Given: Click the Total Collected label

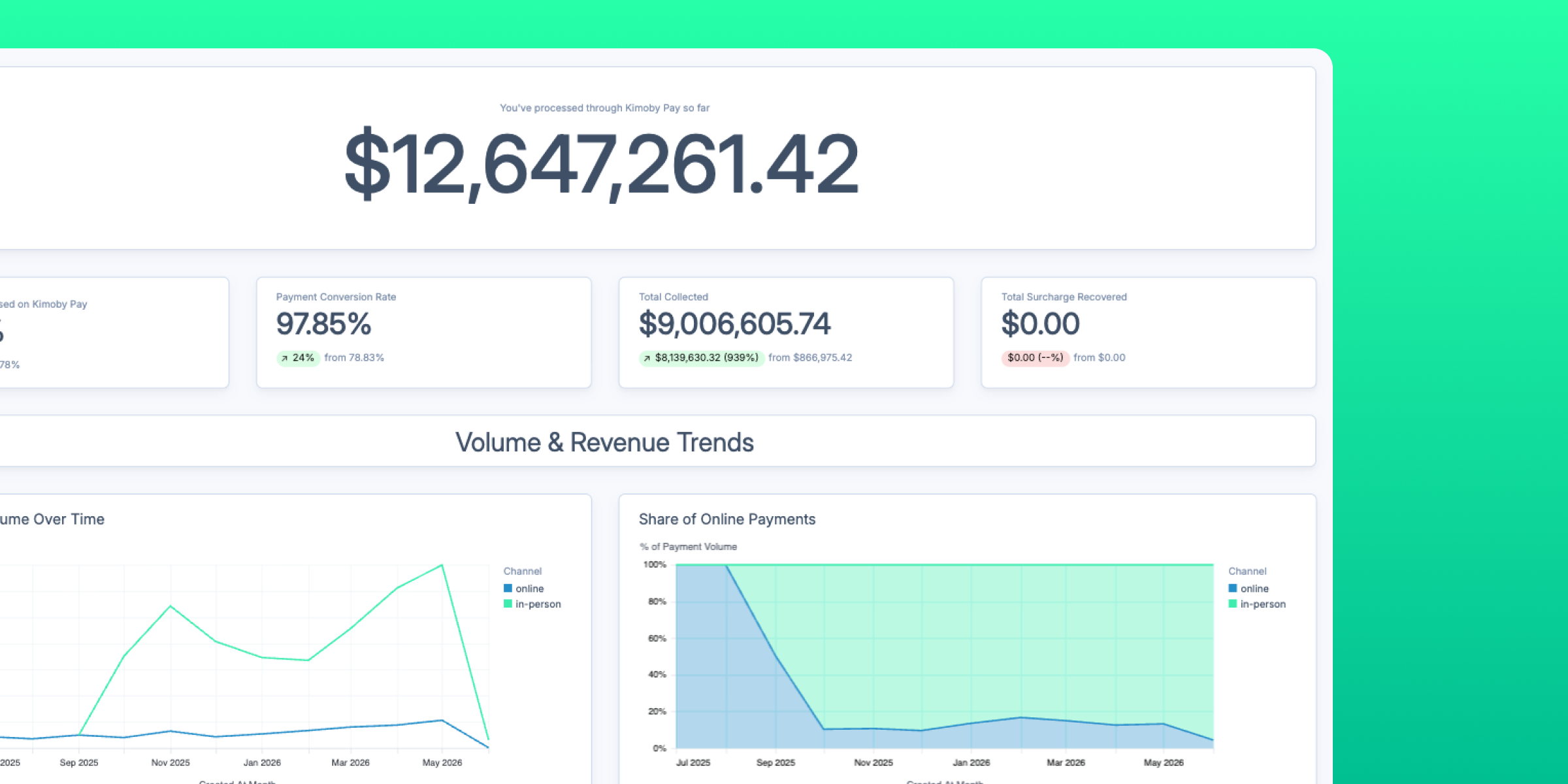Looking at the screenshot, I should [673, 297].
